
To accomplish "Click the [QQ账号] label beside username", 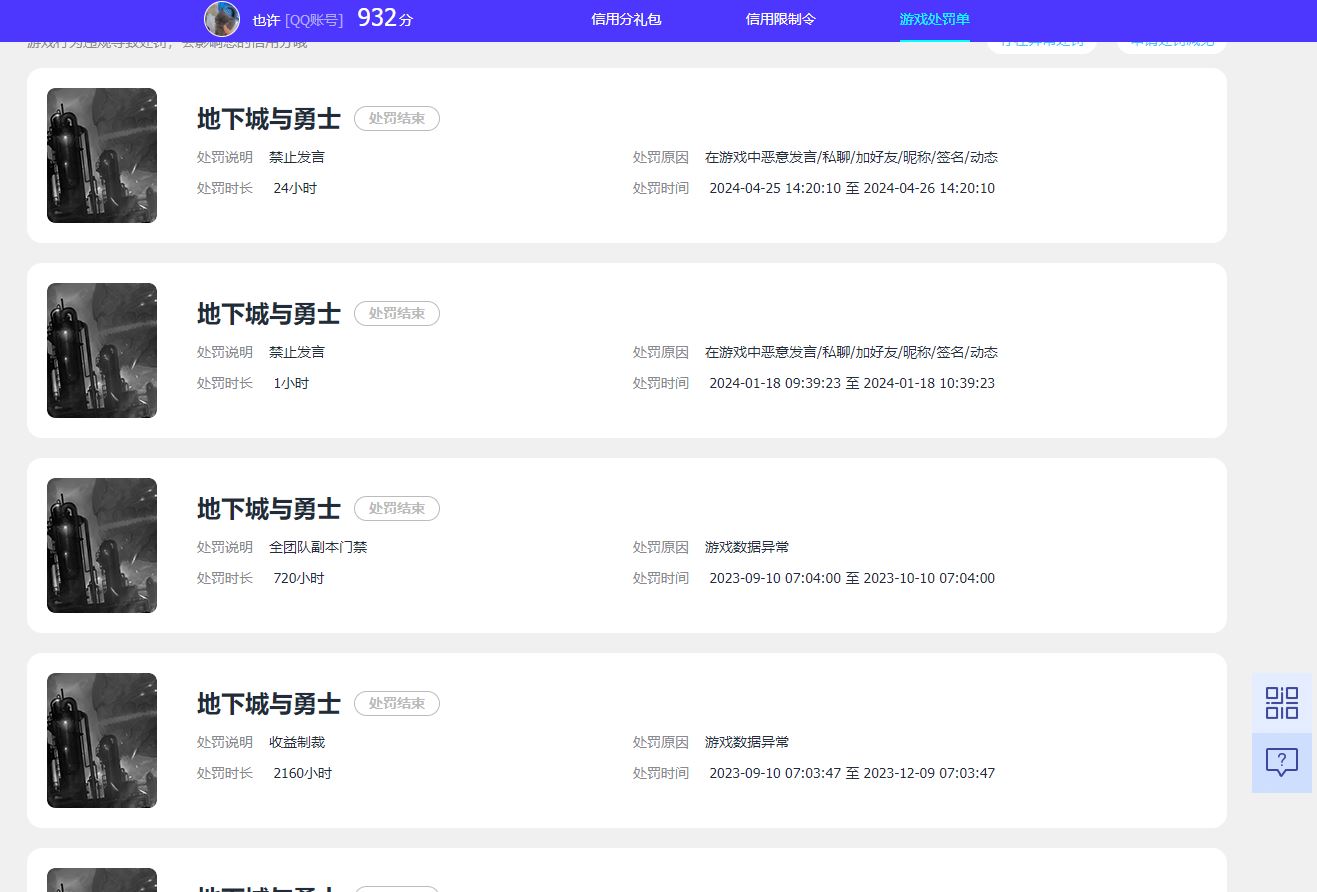I will click(314, 20).
